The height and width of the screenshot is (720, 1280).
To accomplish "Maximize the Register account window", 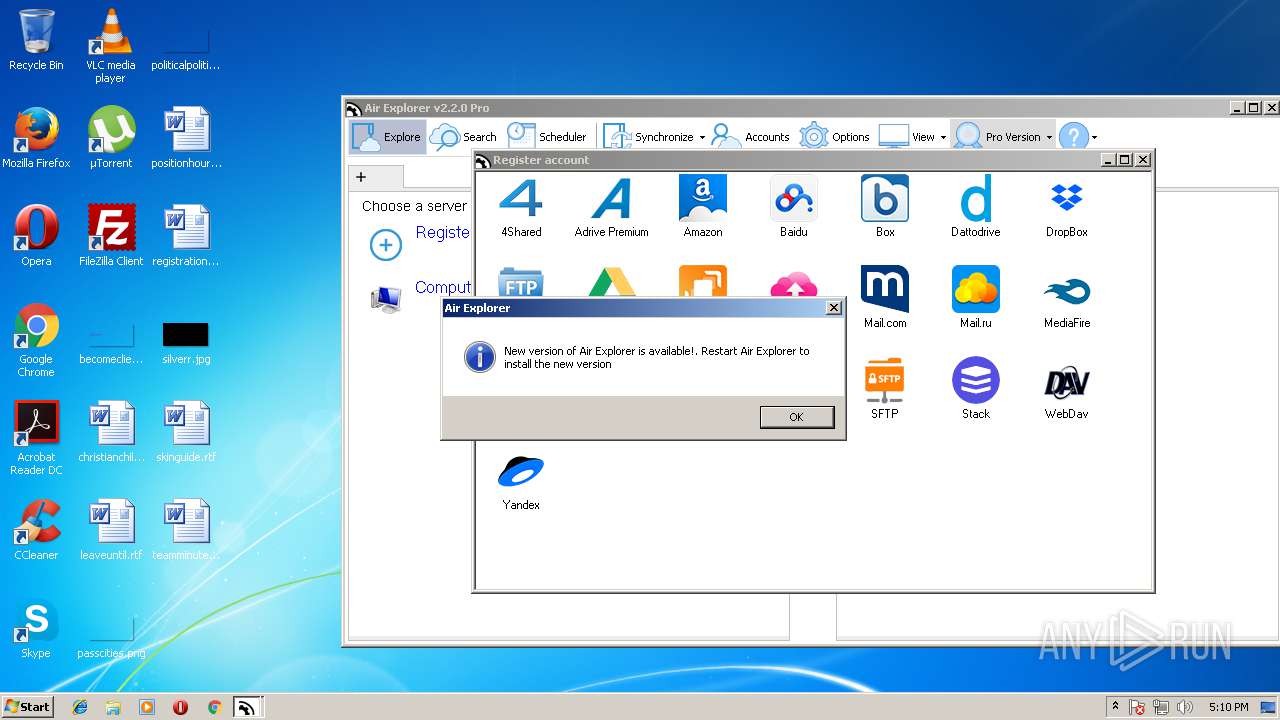I will (1125, 160).
